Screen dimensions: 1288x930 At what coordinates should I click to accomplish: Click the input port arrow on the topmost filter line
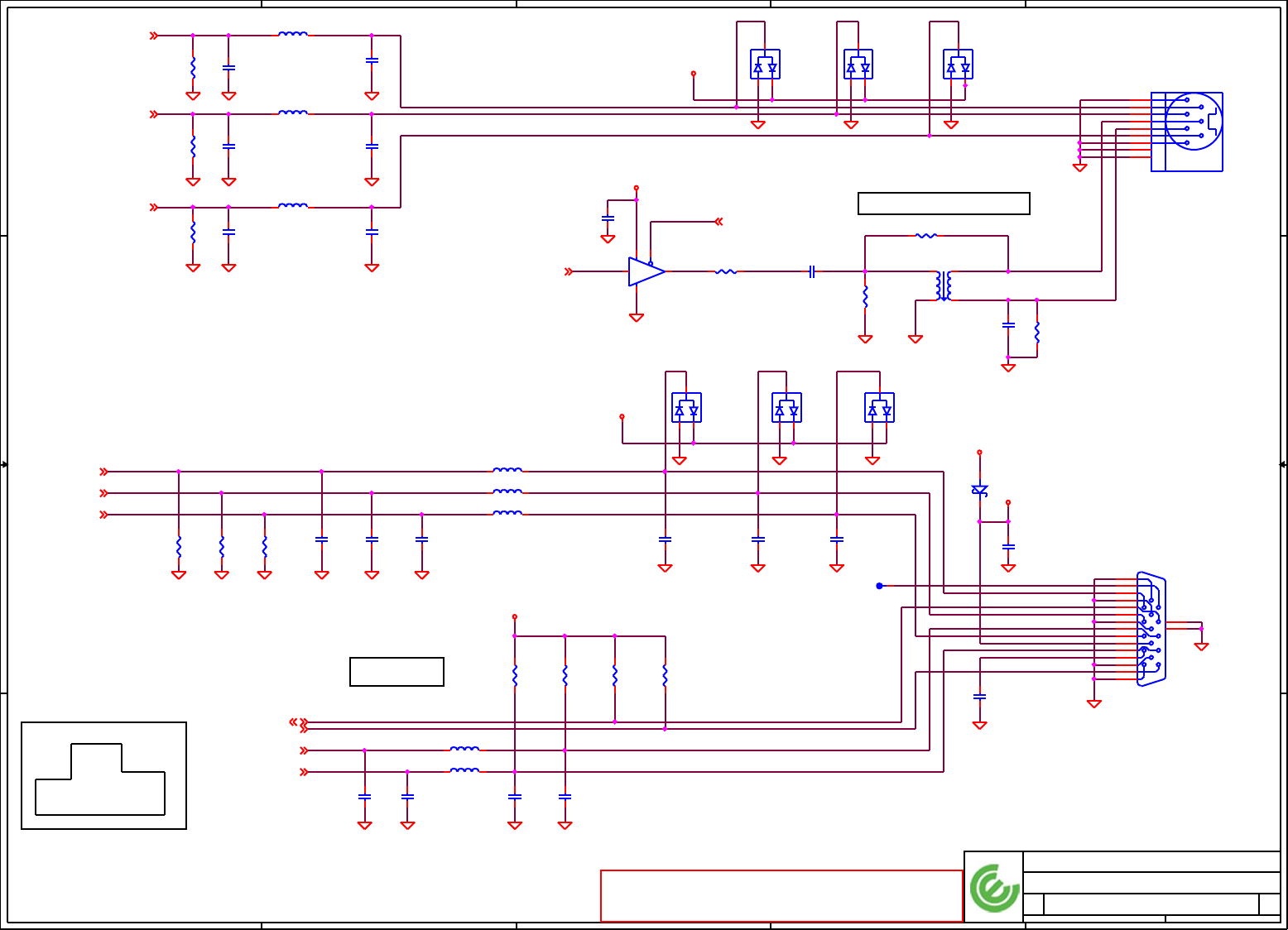(153, 36)
